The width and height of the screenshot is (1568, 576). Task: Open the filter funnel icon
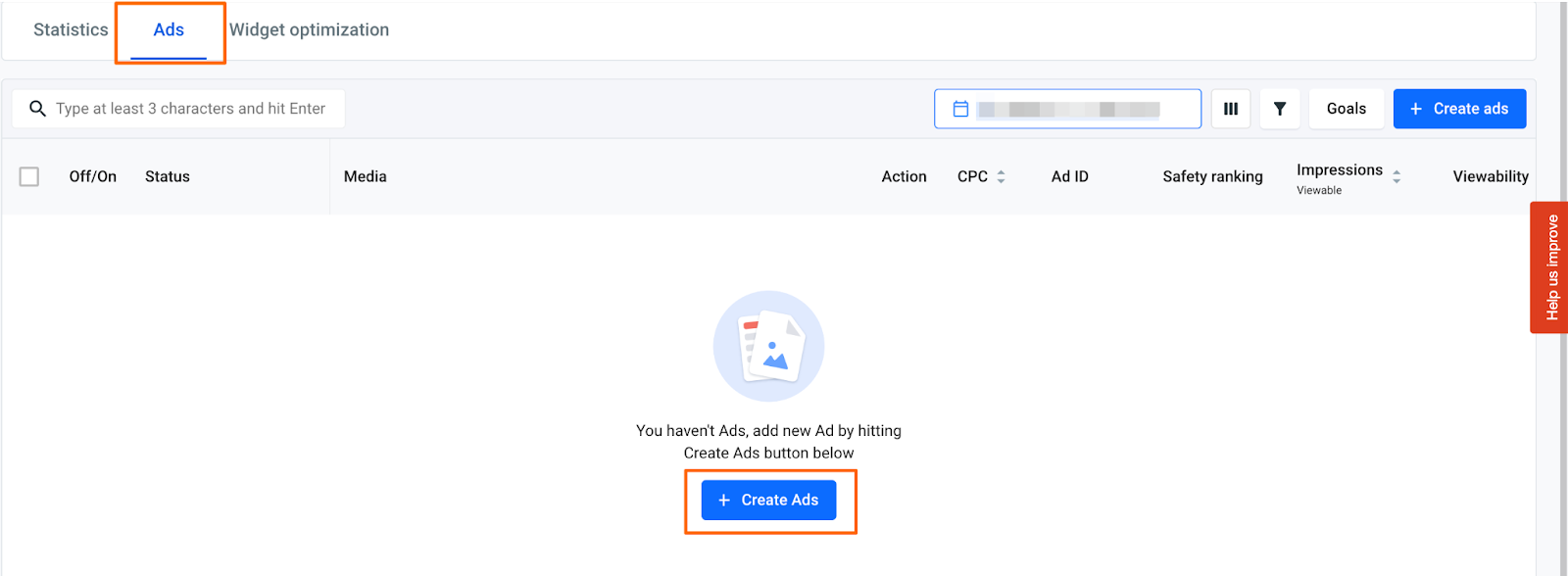coord(1280,109)
